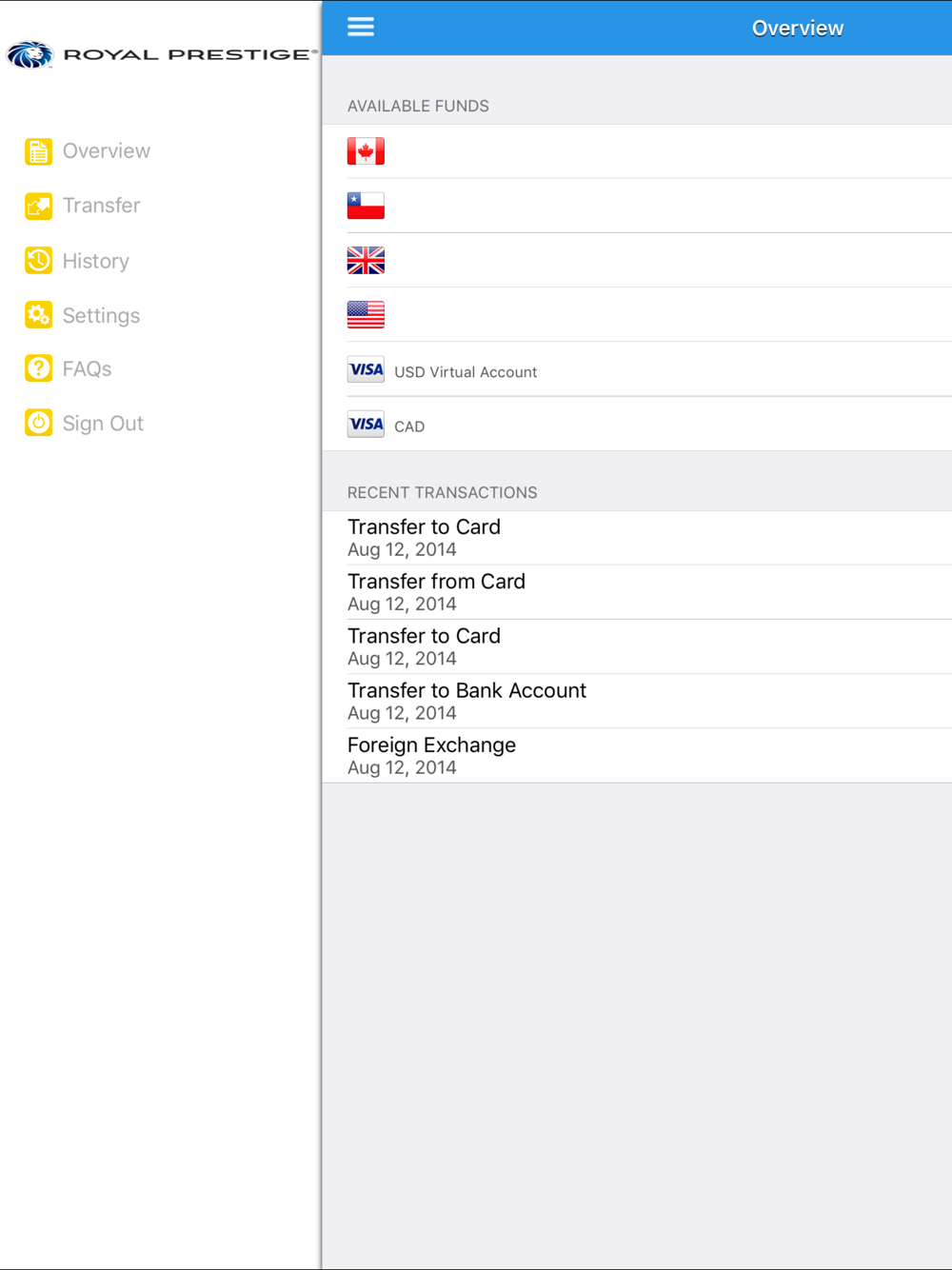Select the Chilean flag funds row
This screenshot has width=952, height=1270.
637,206
